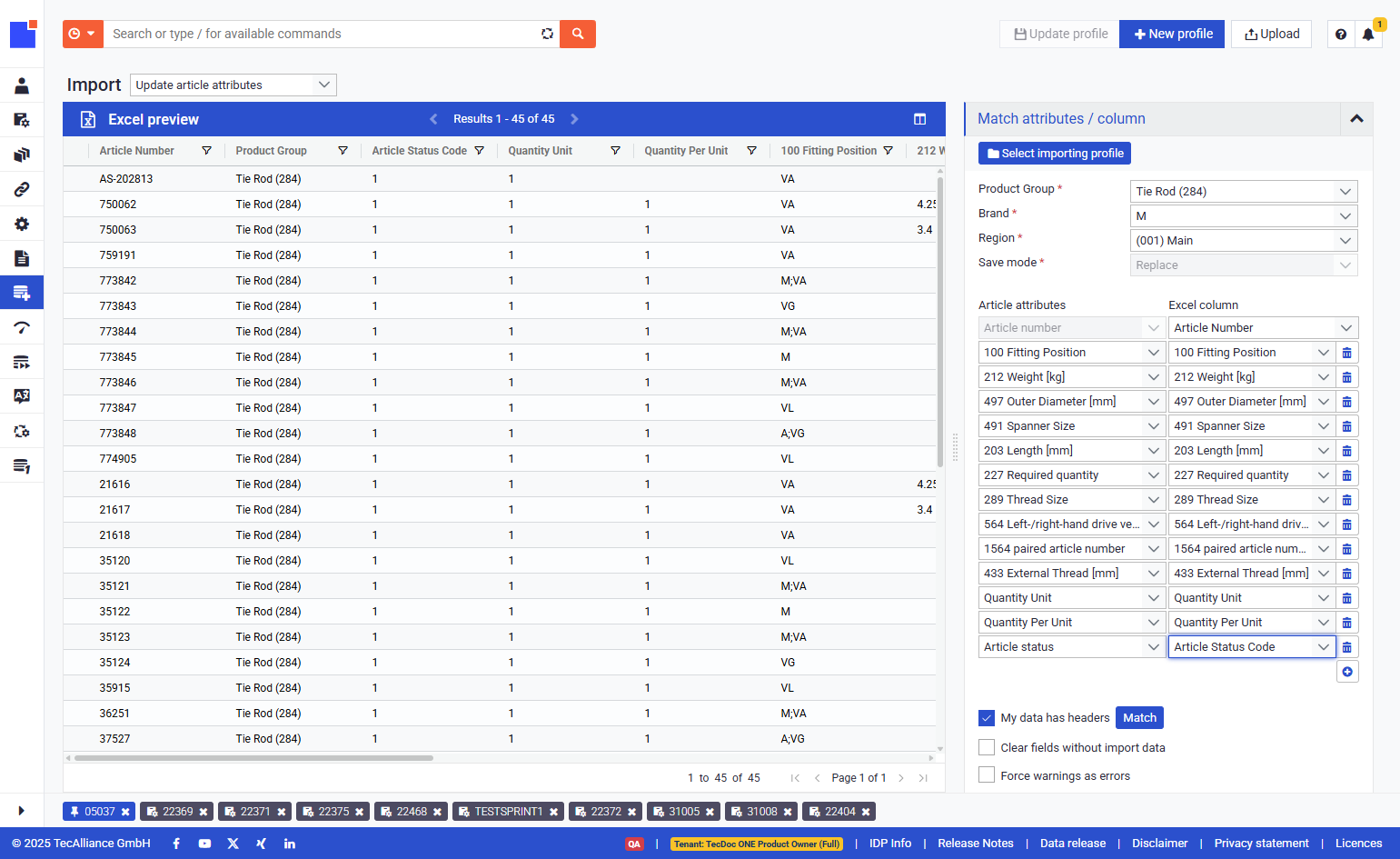The image size is (1400, 859).
Task: Open the help question mark icon
Action: (x=1341, y=35)
